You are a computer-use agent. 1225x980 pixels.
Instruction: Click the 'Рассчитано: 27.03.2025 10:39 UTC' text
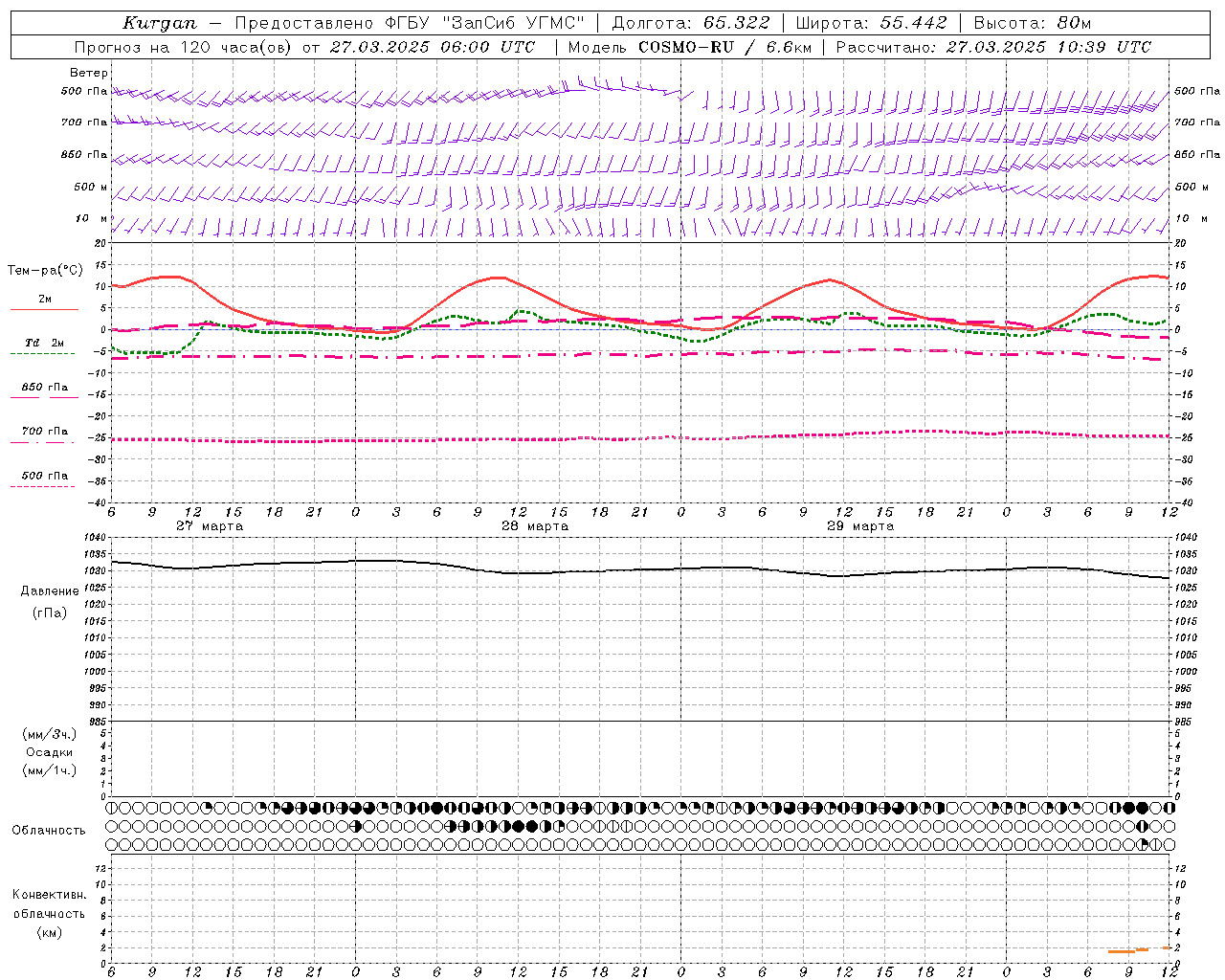993,47
